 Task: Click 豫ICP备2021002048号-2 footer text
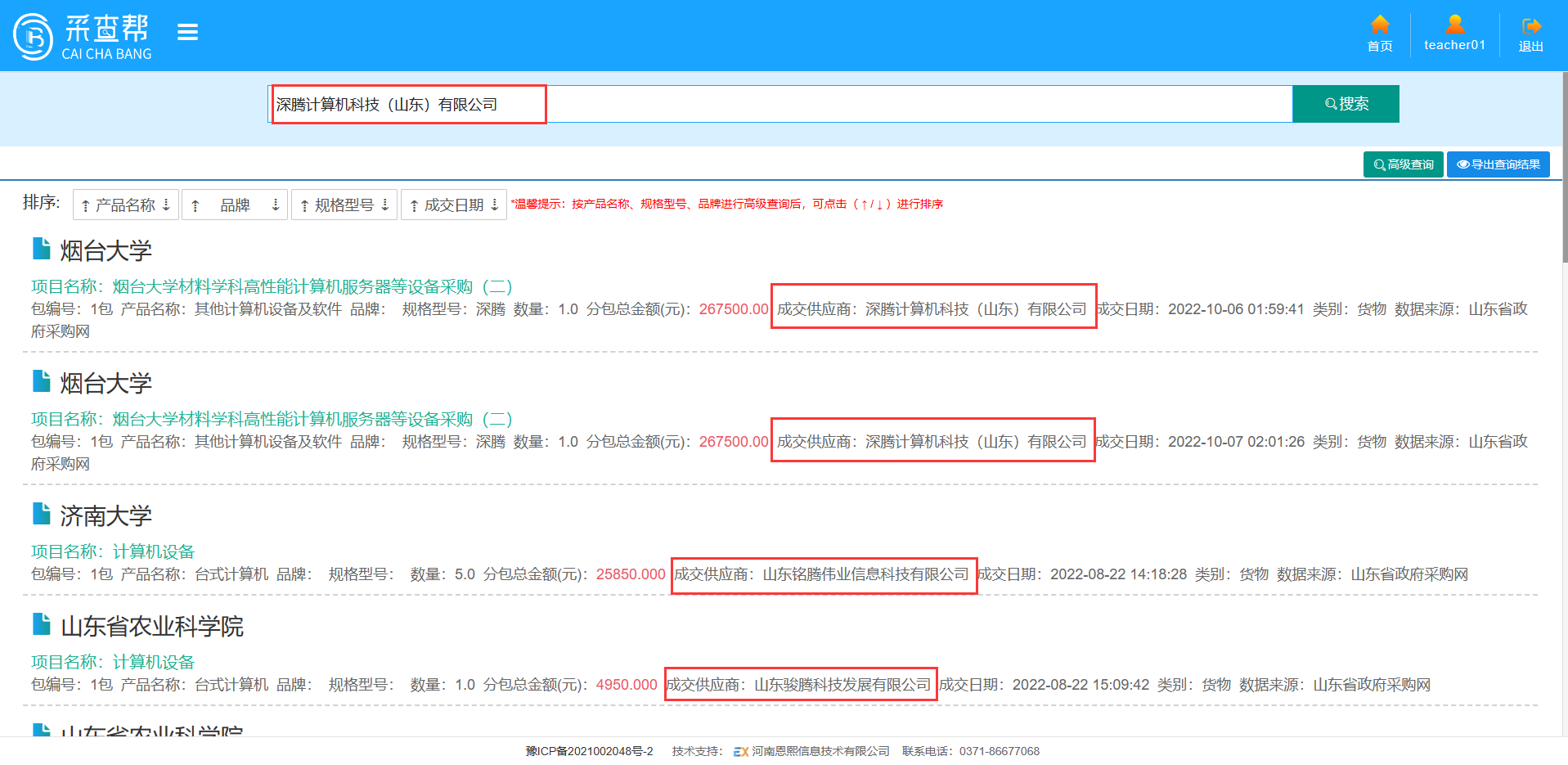click(589, 751)
